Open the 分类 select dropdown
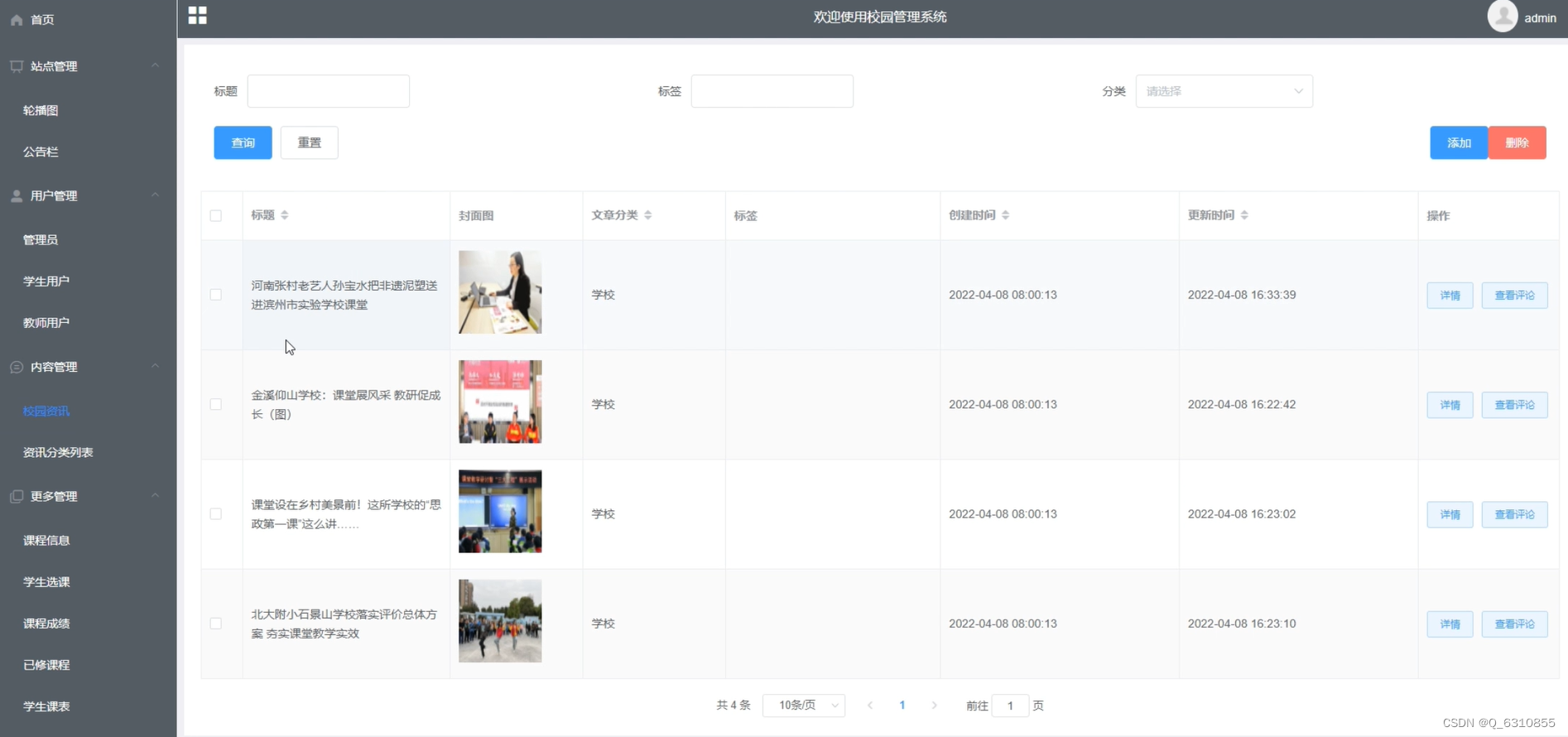Viewport: 1568px width, 737px height. [x=1224, y=91]
